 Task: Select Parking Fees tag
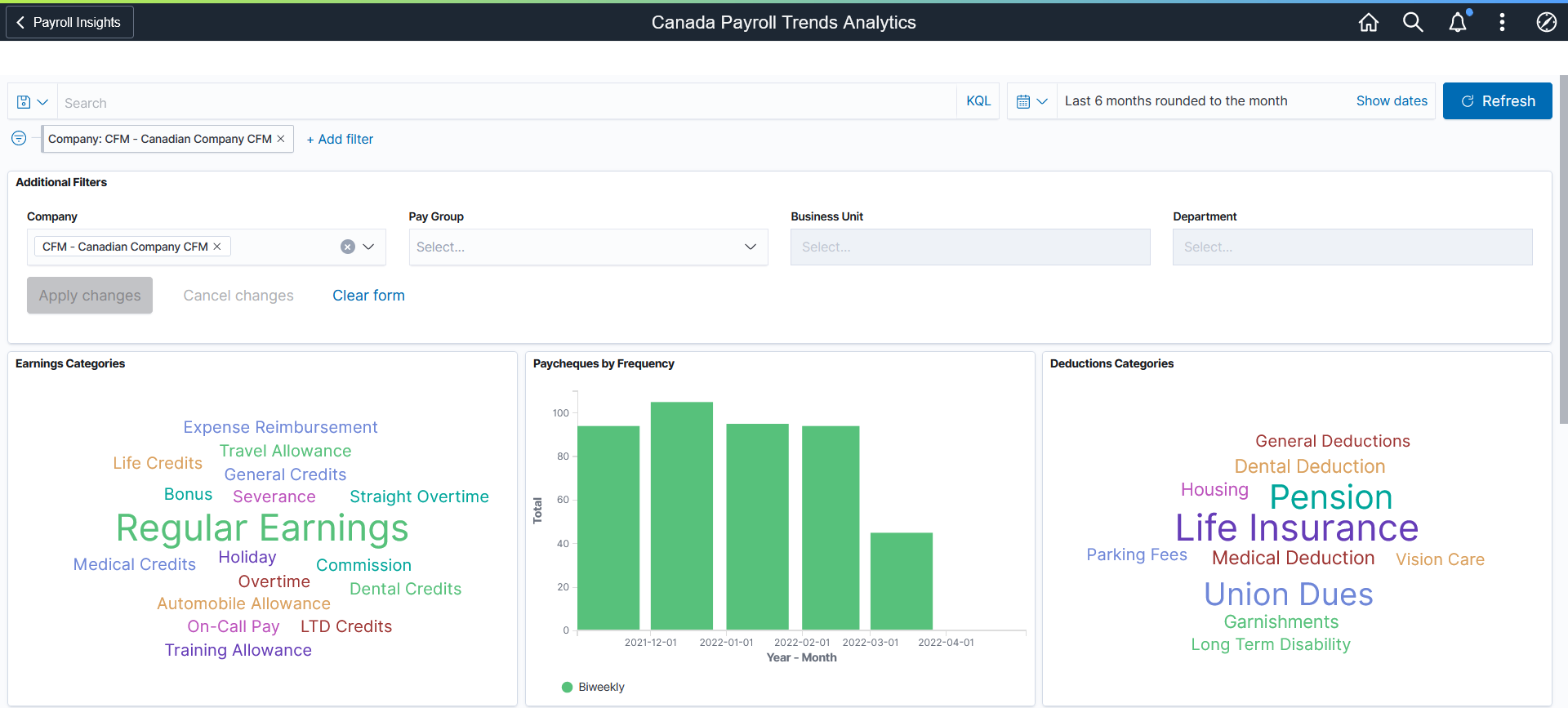[1137, 554]
